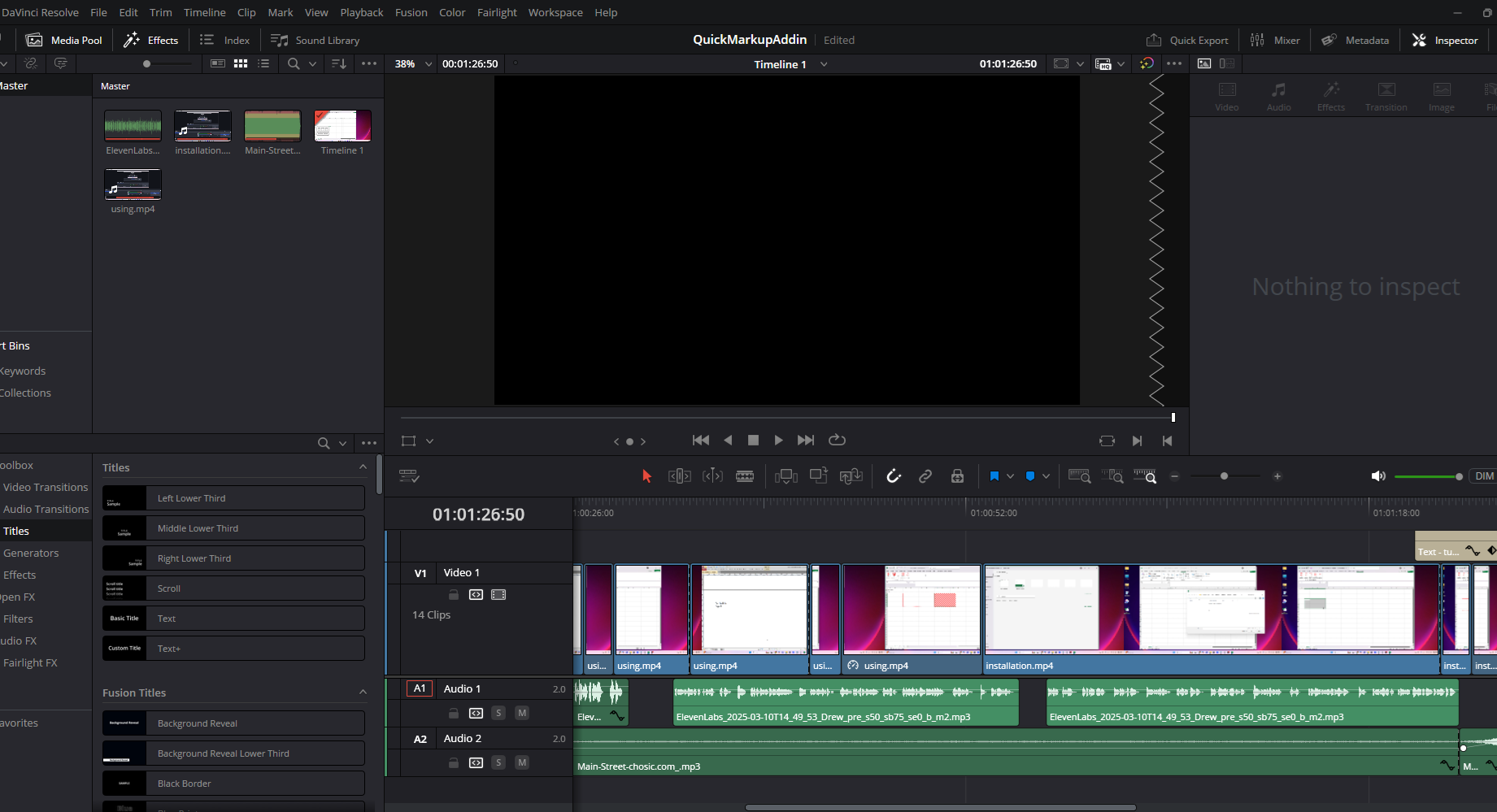Screen dimensions: 1497x812
Task: Click the Detail Zoom icon
Action: point(1112,476)
